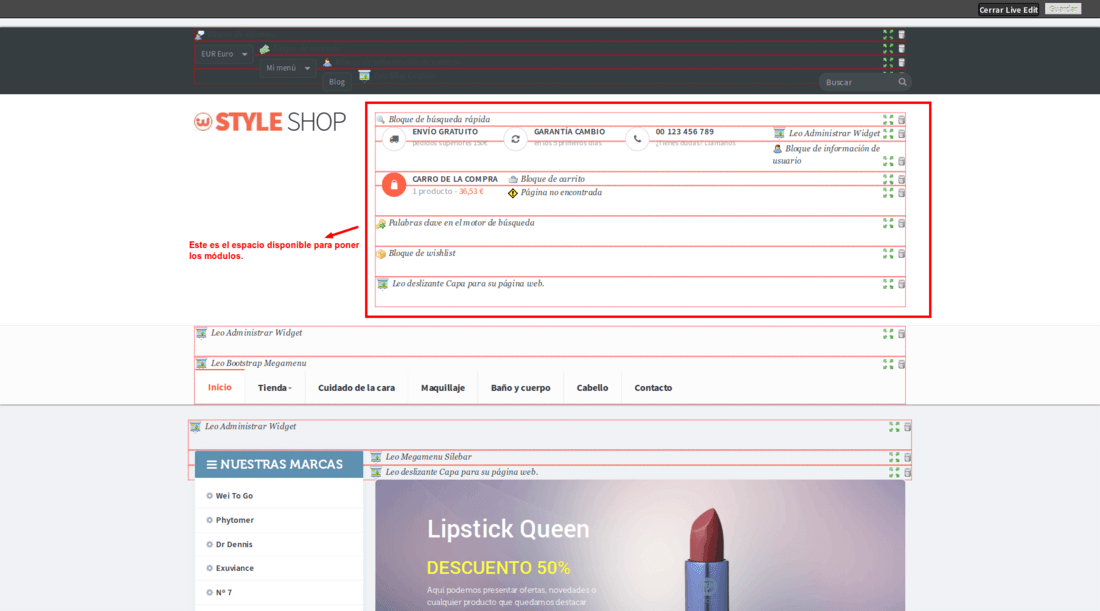Screen dimensions: 1100x611
Task: Click move icon for Bloque de búsqueda rápida
Action: point(888,120)
